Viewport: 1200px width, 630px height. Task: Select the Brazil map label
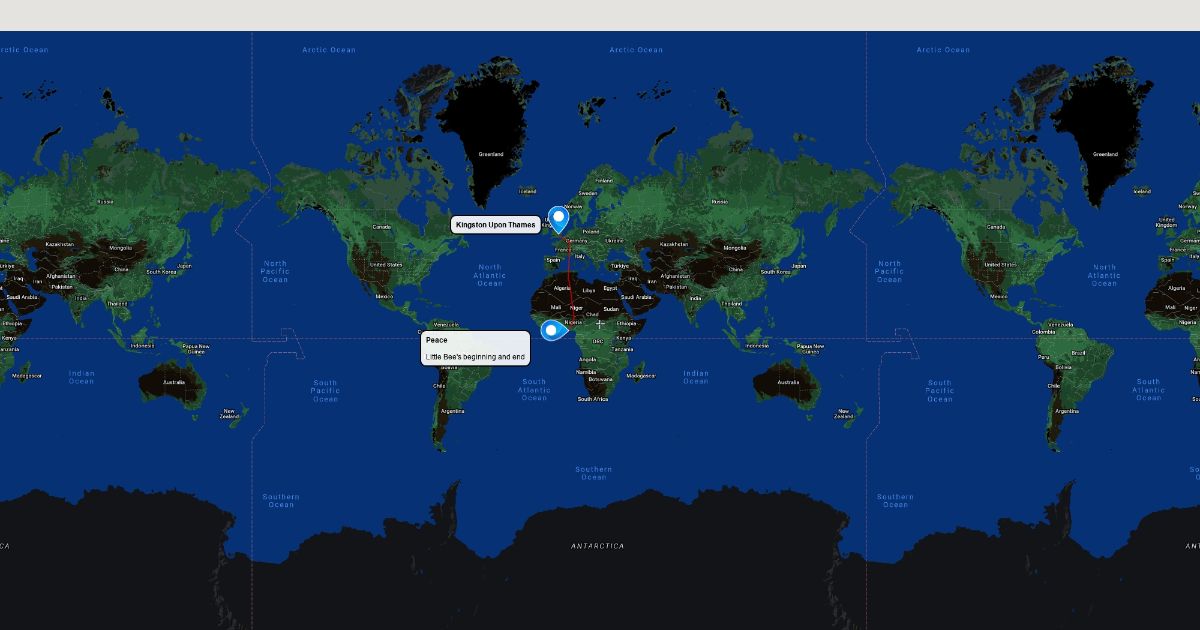tap(1078, 353)
